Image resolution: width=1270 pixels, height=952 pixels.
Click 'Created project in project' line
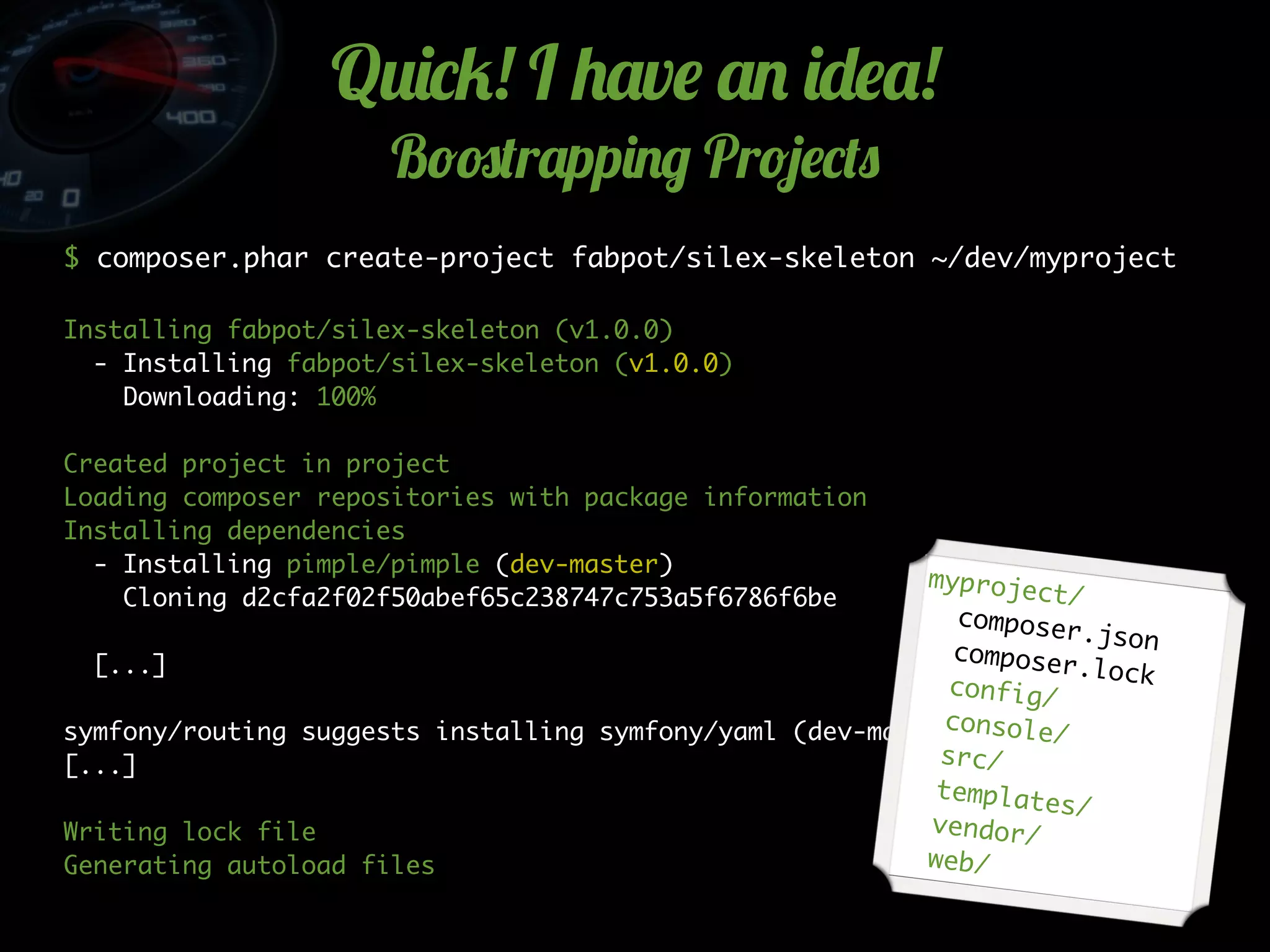[257, 464]
